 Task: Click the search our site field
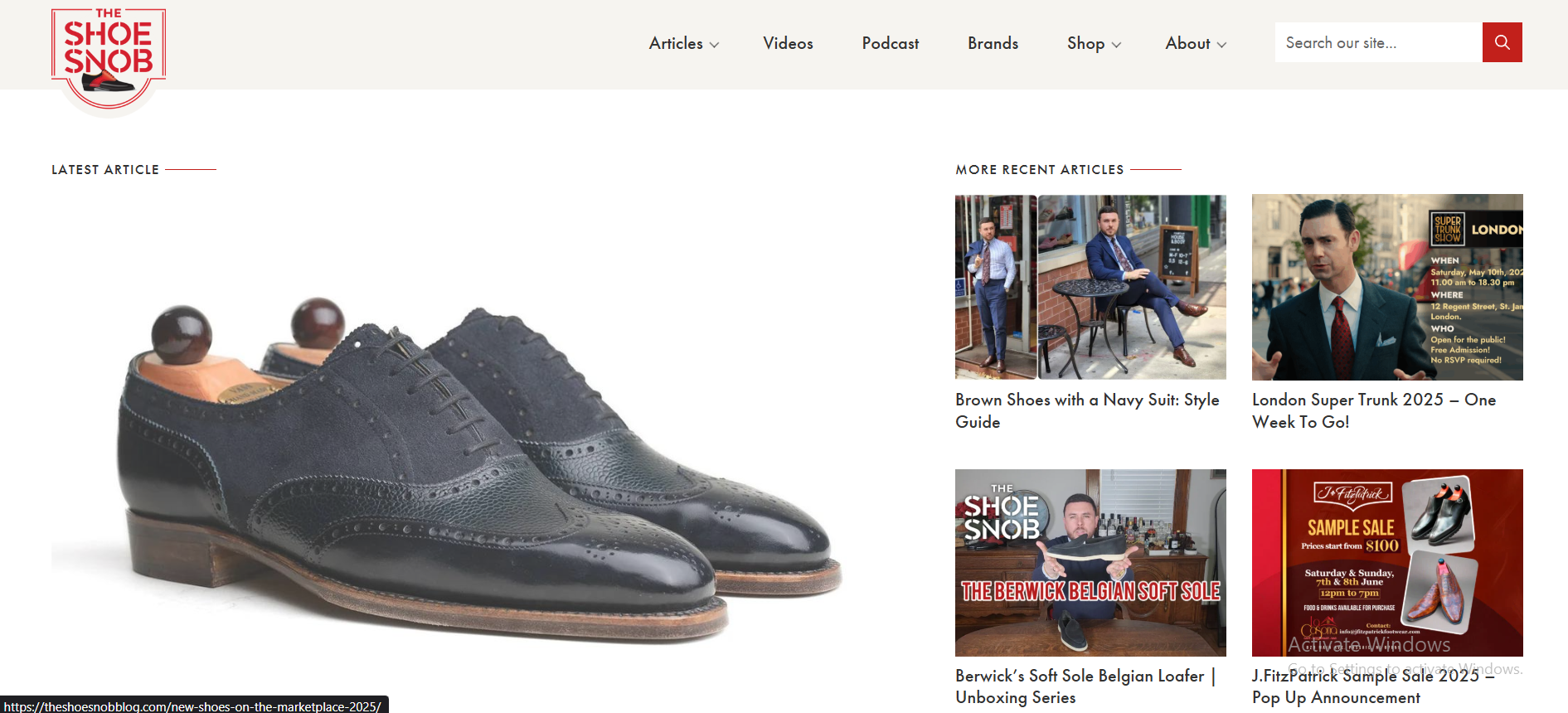pos(1378,42)
